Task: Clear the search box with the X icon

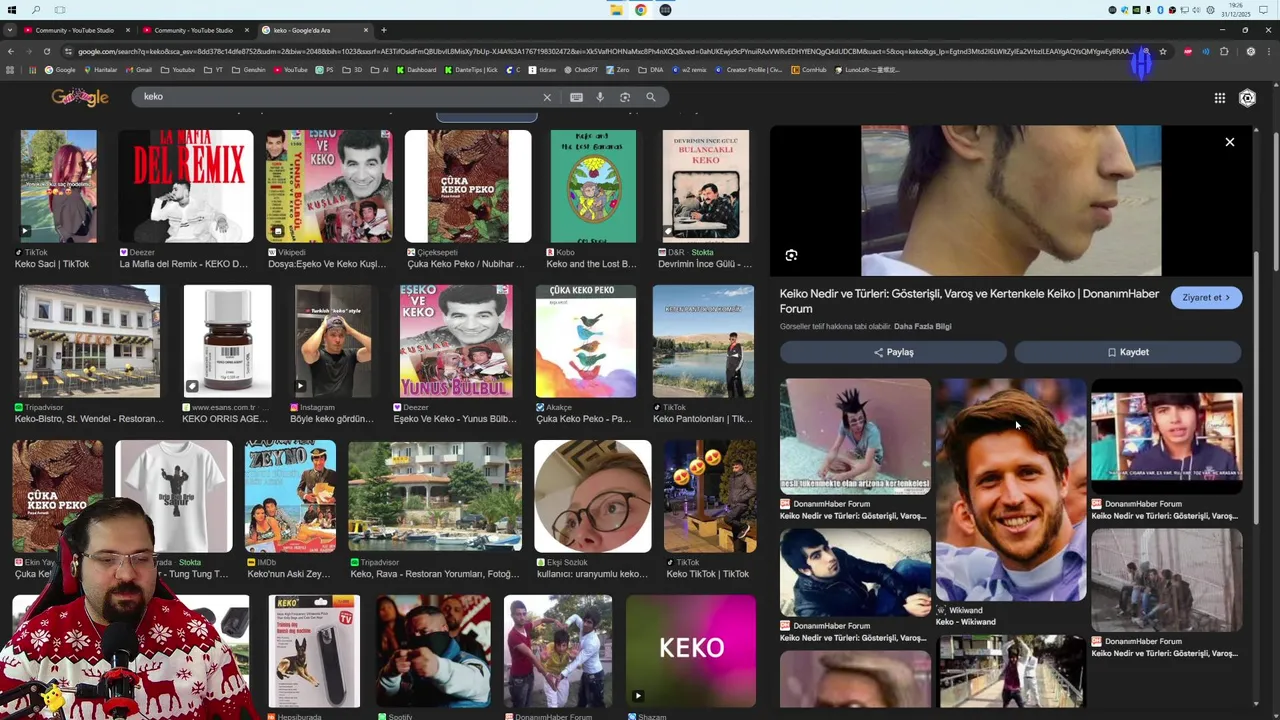Action: point(547,97)
